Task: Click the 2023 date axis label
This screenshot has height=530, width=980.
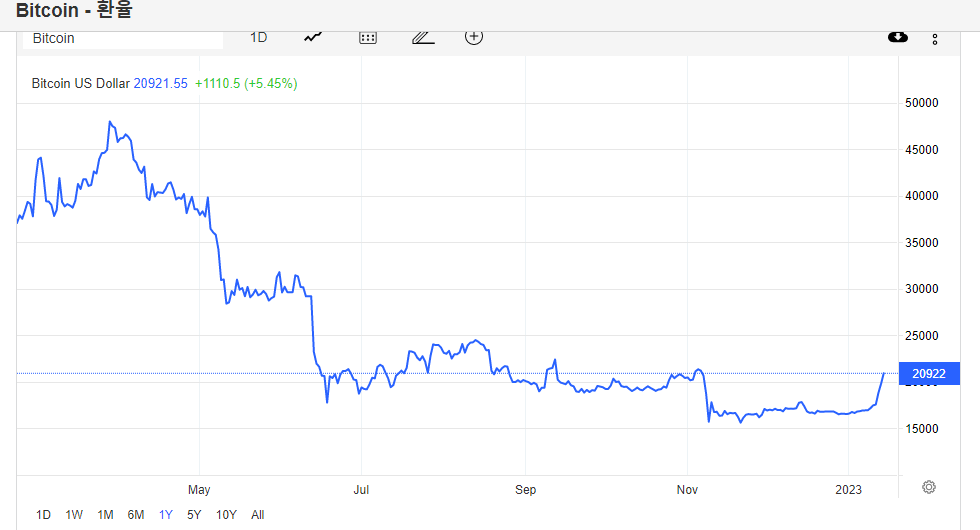Action: pyautogui.click(x=848, y=489)
